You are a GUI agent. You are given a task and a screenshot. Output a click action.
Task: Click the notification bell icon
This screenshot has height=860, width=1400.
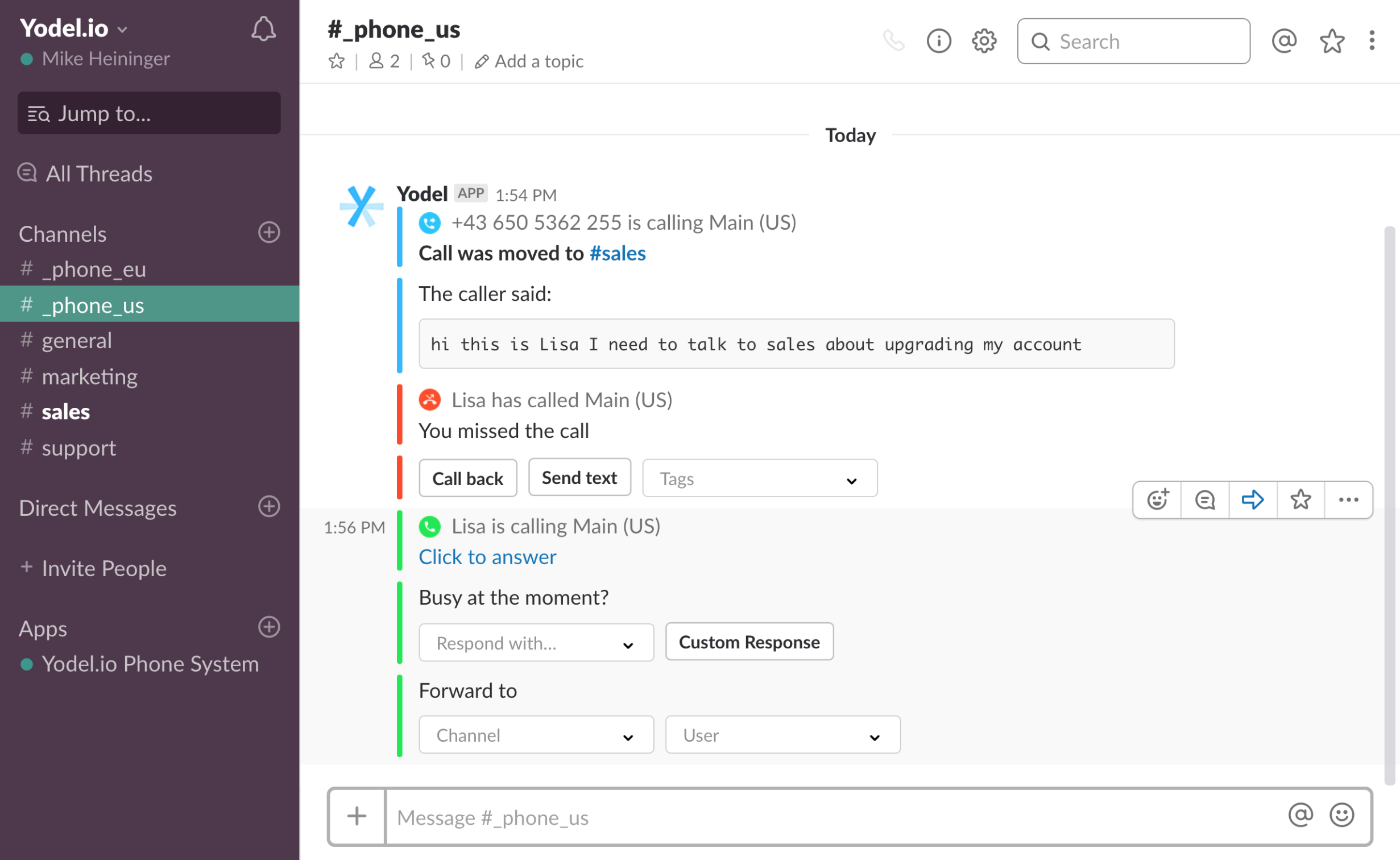[x=263, y=28]
